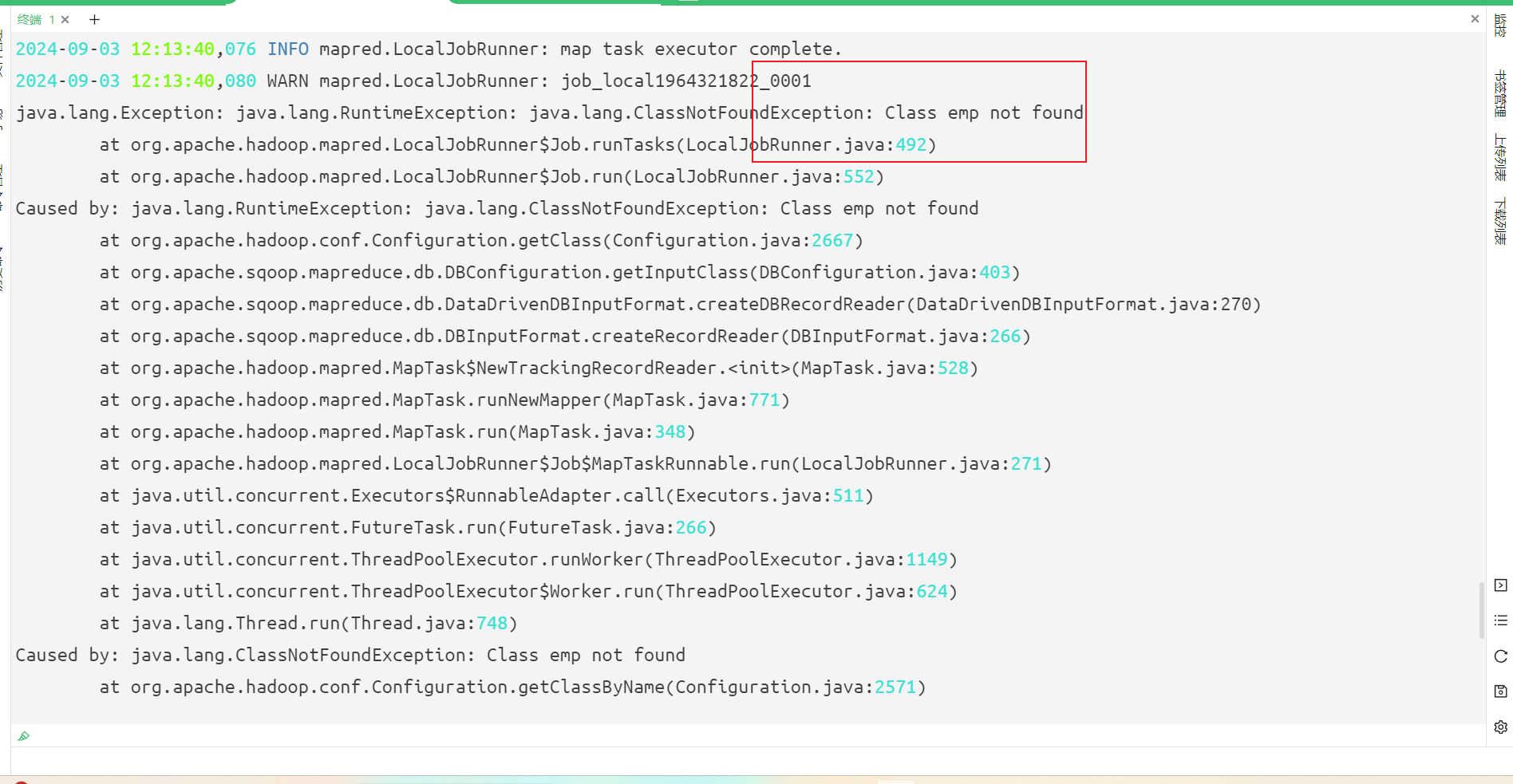The width and height of the screenshot is (1513, 784).
Task: Click Configuration.java:2667 stack trace line
Action: click(x=481, y=241)
